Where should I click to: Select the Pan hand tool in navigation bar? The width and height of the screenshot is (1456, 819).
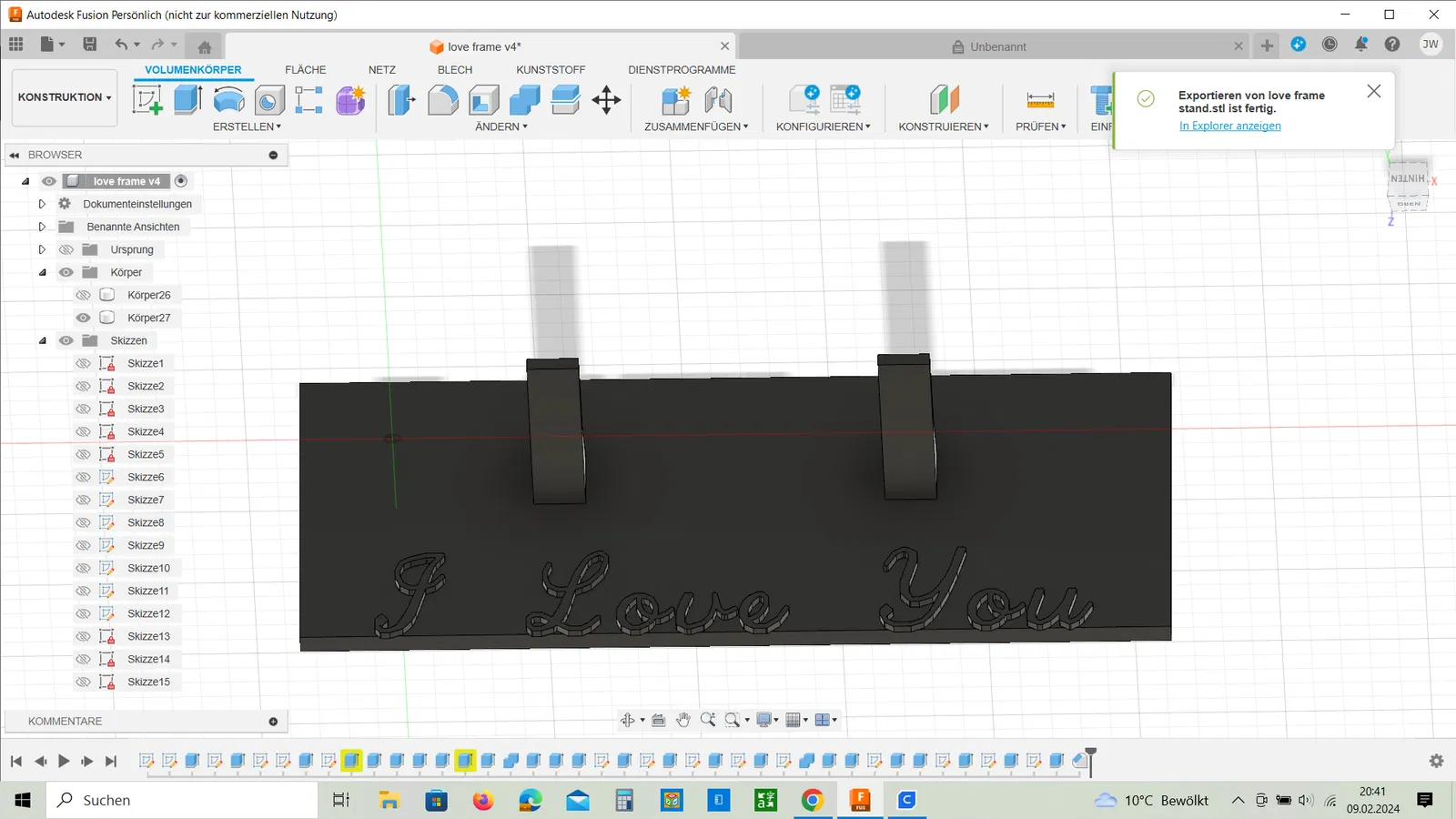[x=683, y=720]
